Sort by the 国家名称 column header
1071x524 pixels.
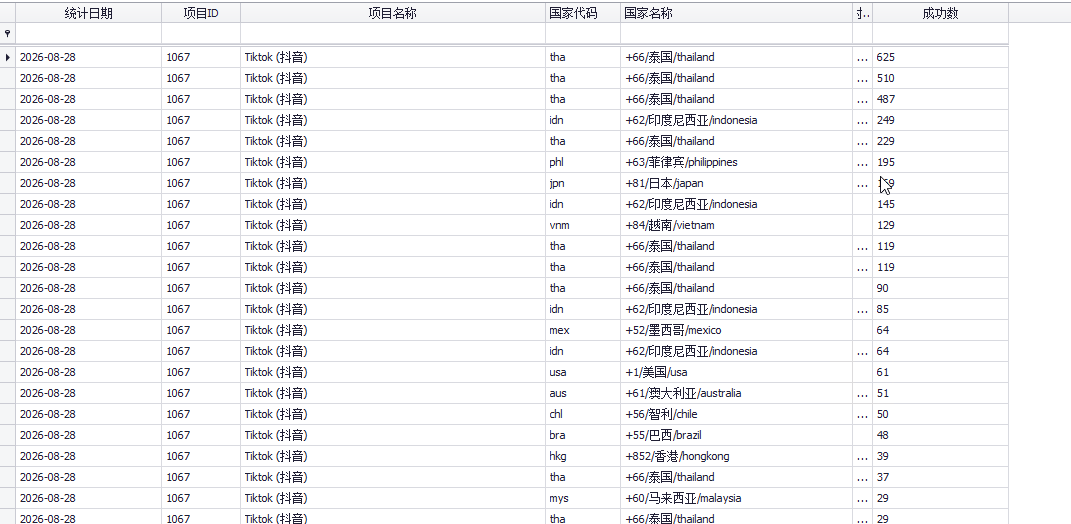point(736,13)
